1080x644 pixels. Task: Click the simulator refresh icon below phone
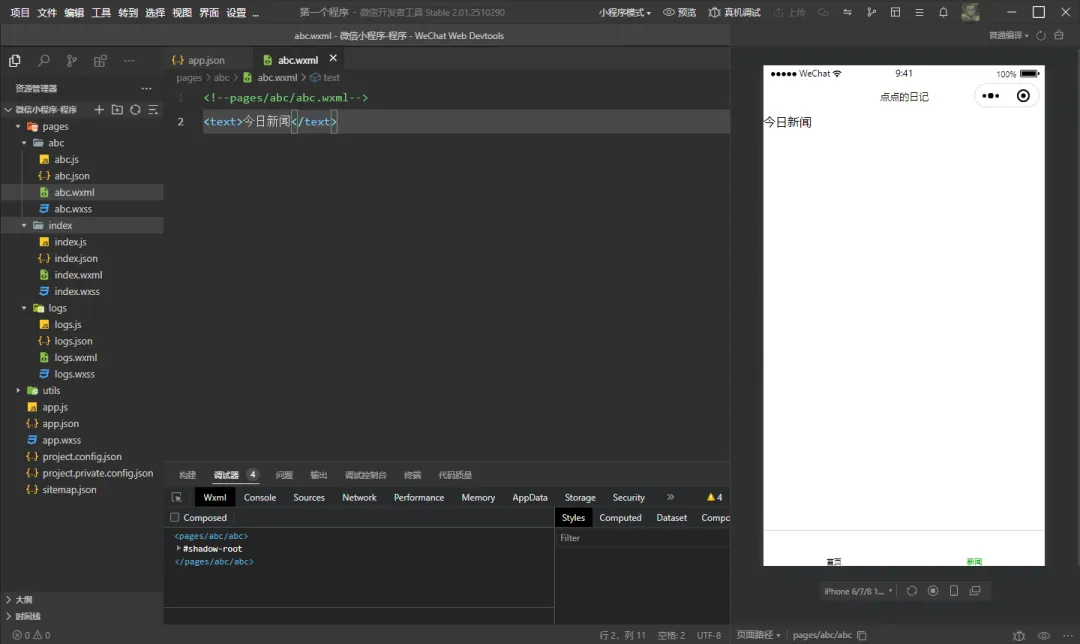point(912,591)
